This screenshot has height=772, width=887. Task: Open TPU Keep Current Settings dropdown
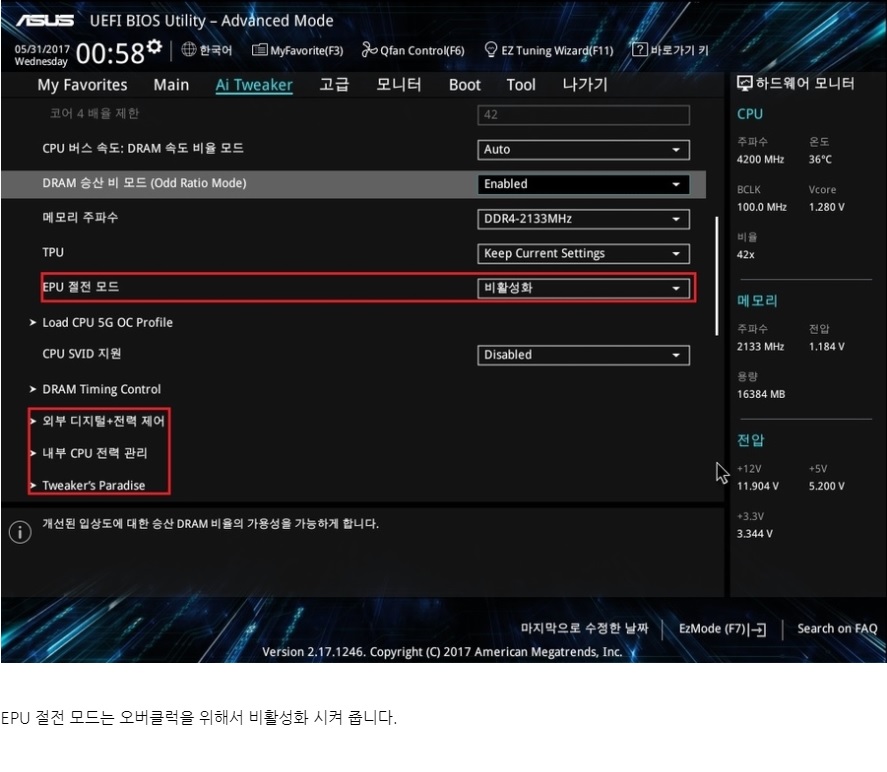(x=583, y=253)
